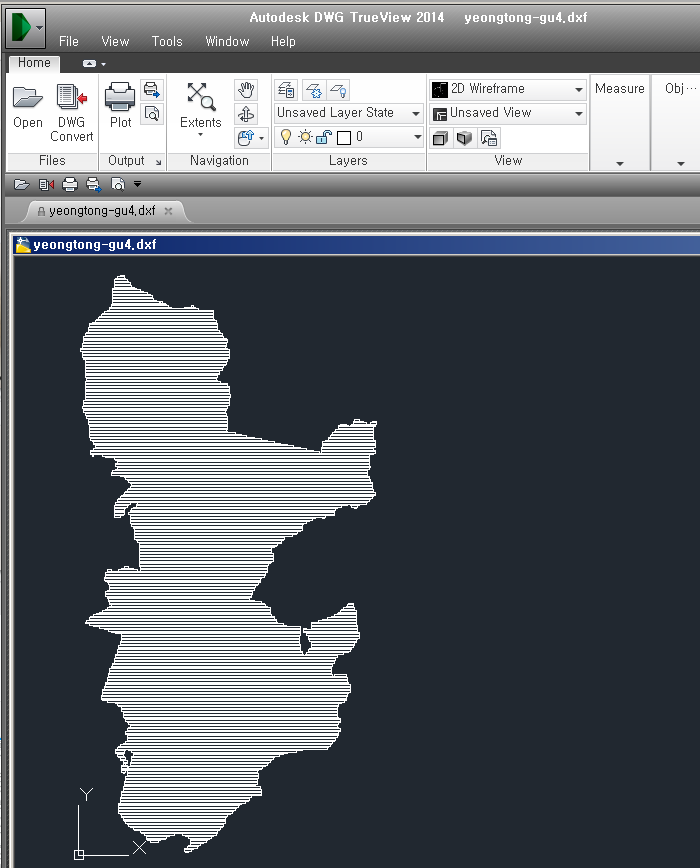Viewport: 700px width, 868px height.
Task: Open the View menu in the menu bar
Action: pyautogui.click(x=115, y=41)
